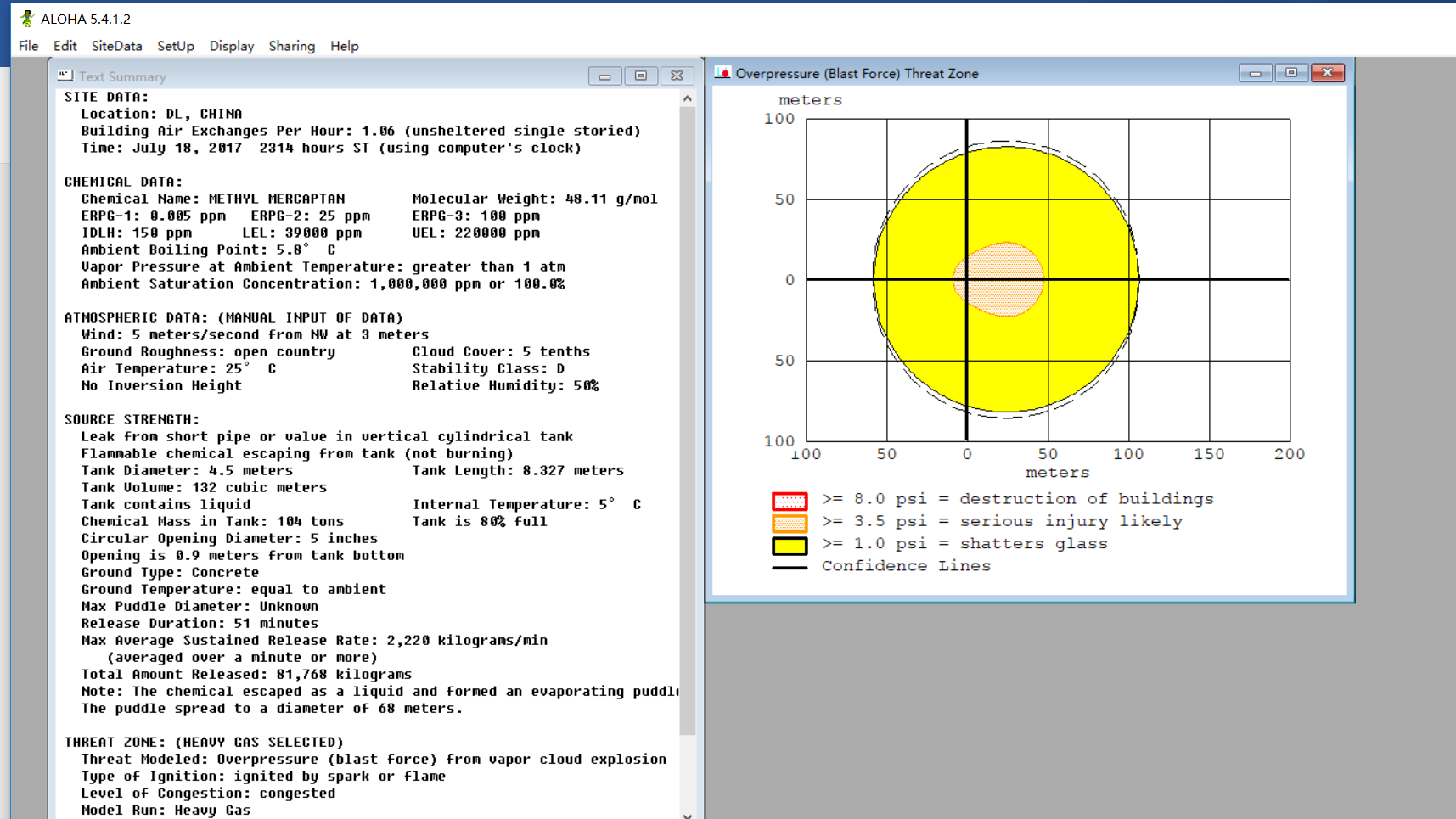The width and height of the screenshot is (1456, 819).
Task: Click the orange serious-injury zone on the graph
Action: [x=1000, y=279]
